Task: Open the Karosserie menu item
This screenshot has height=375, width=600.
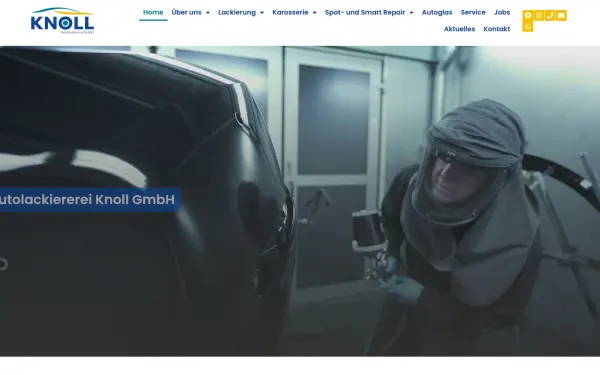Action: point(290,12)
